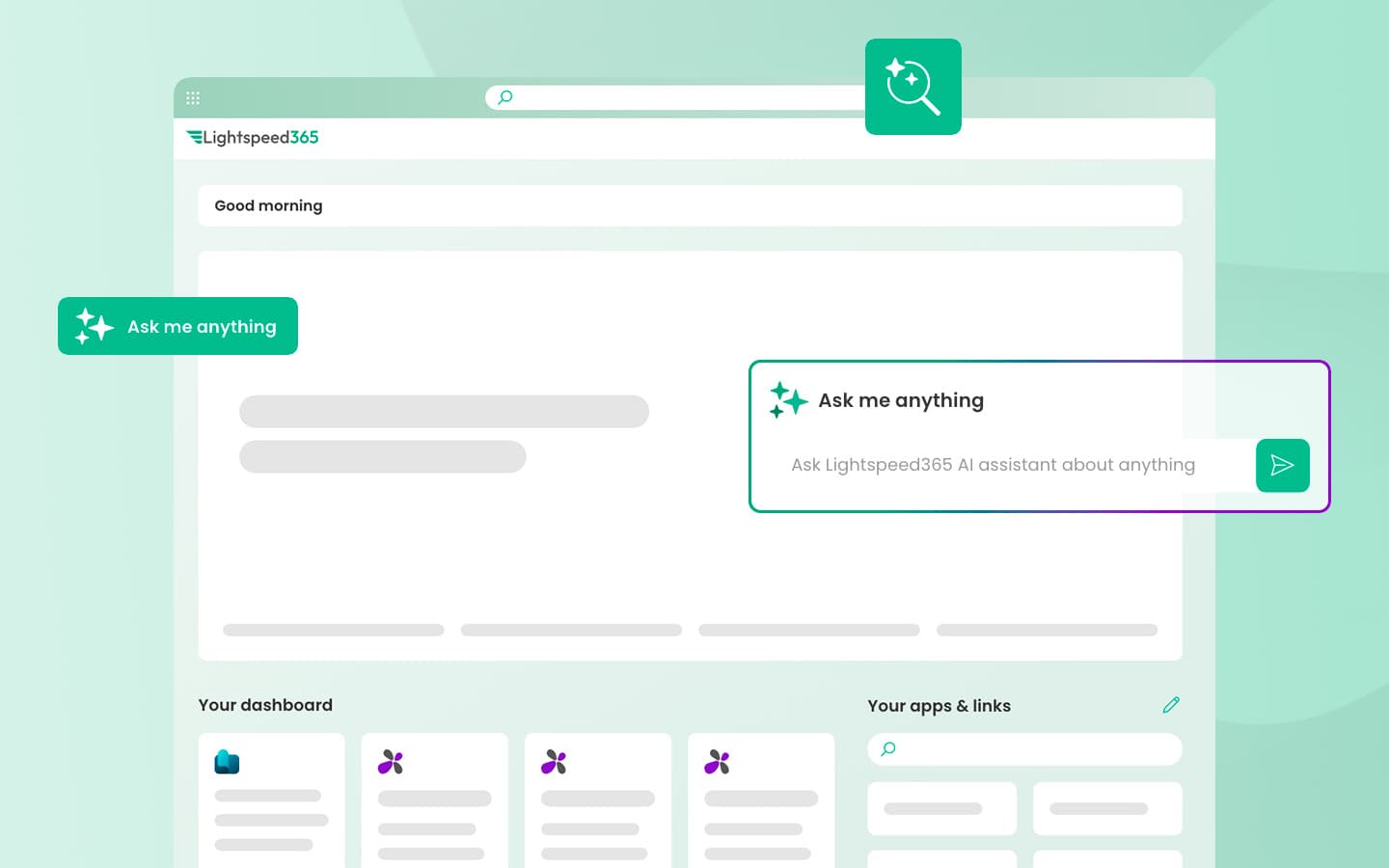The image size is (1389, 868).
Task: Click the Good morning greeting banner
Action: (691, 205)
